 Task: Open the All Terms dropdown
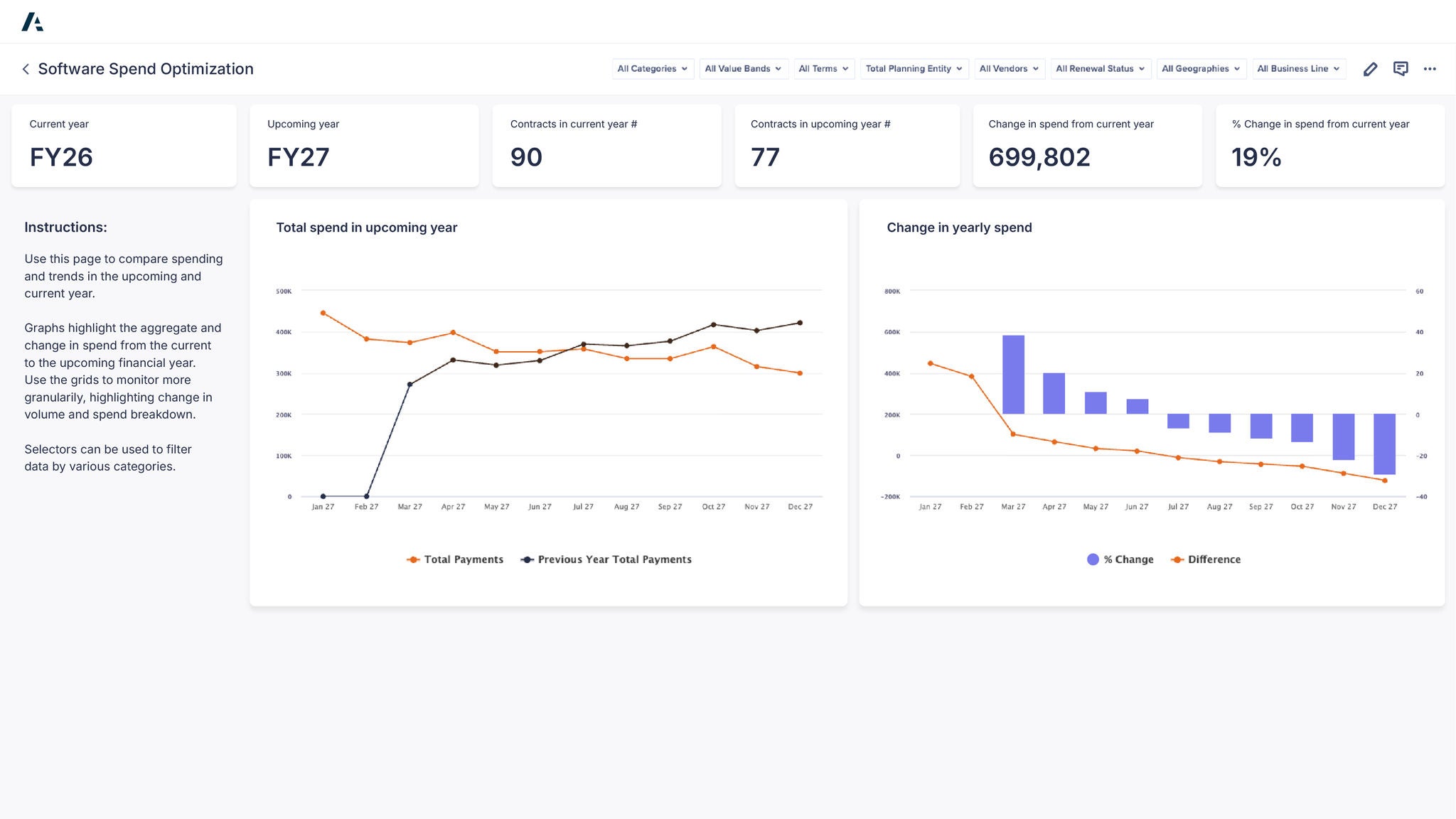click(823, 68)
